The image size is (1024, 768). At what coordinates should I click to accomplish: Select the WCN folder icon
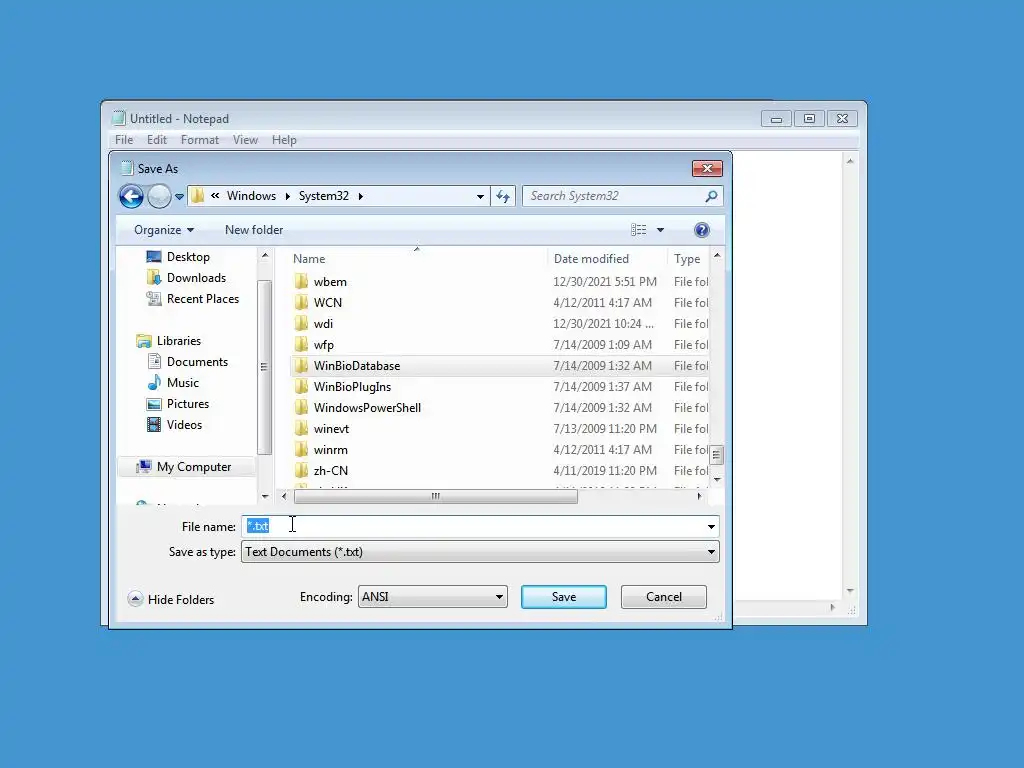point(301,302)
